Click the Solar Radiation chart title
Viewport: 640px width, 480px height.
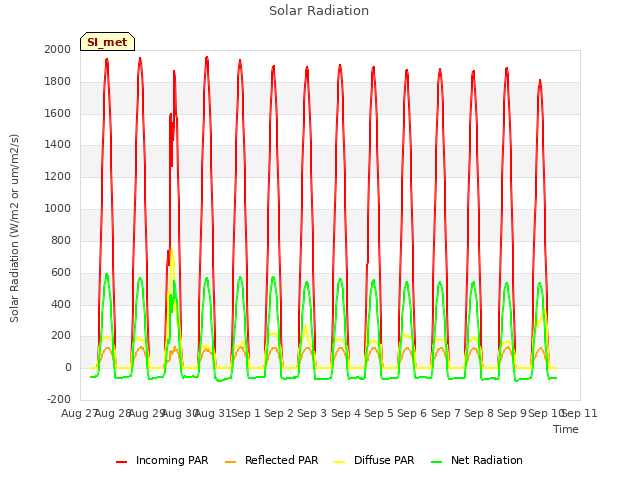point(319,11)
